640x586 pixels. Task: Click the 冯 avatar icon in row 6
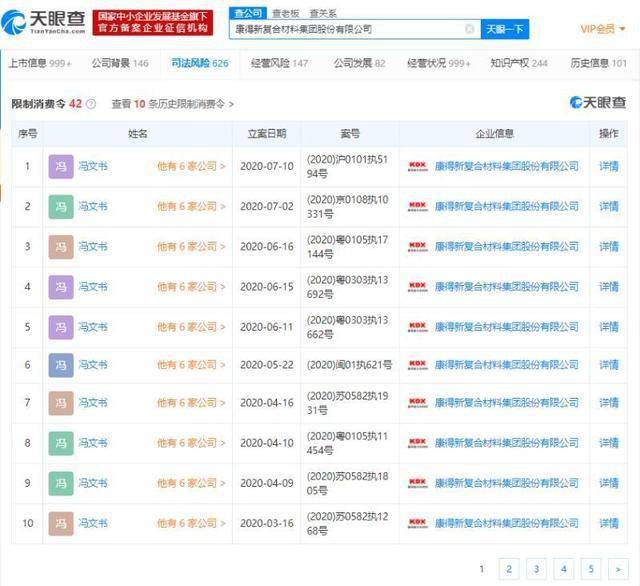(x=61, y=365)
